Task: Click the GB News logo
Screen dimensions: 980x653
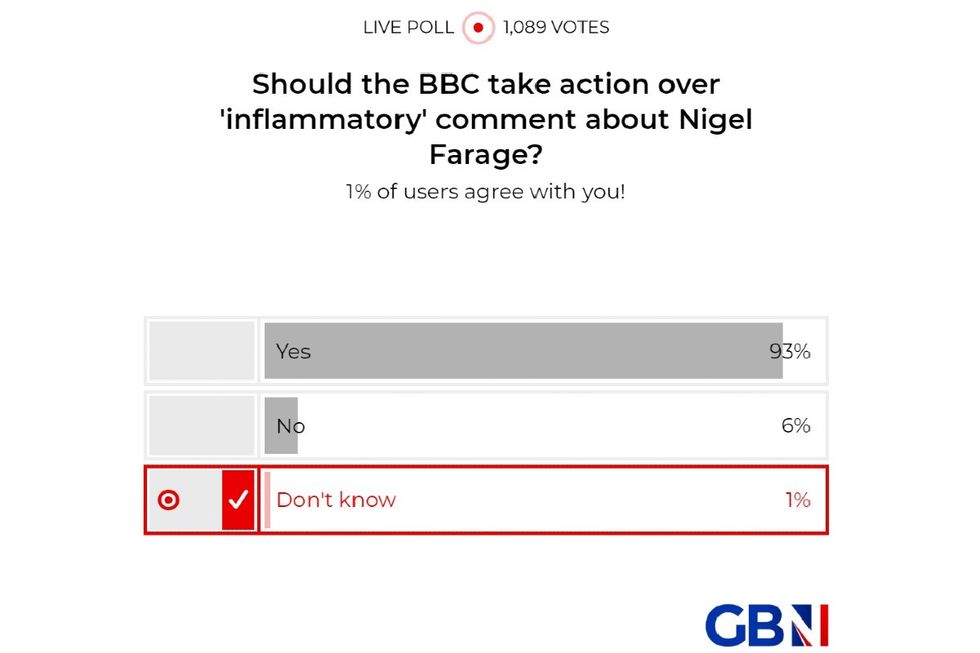Action: pos(766,625)
